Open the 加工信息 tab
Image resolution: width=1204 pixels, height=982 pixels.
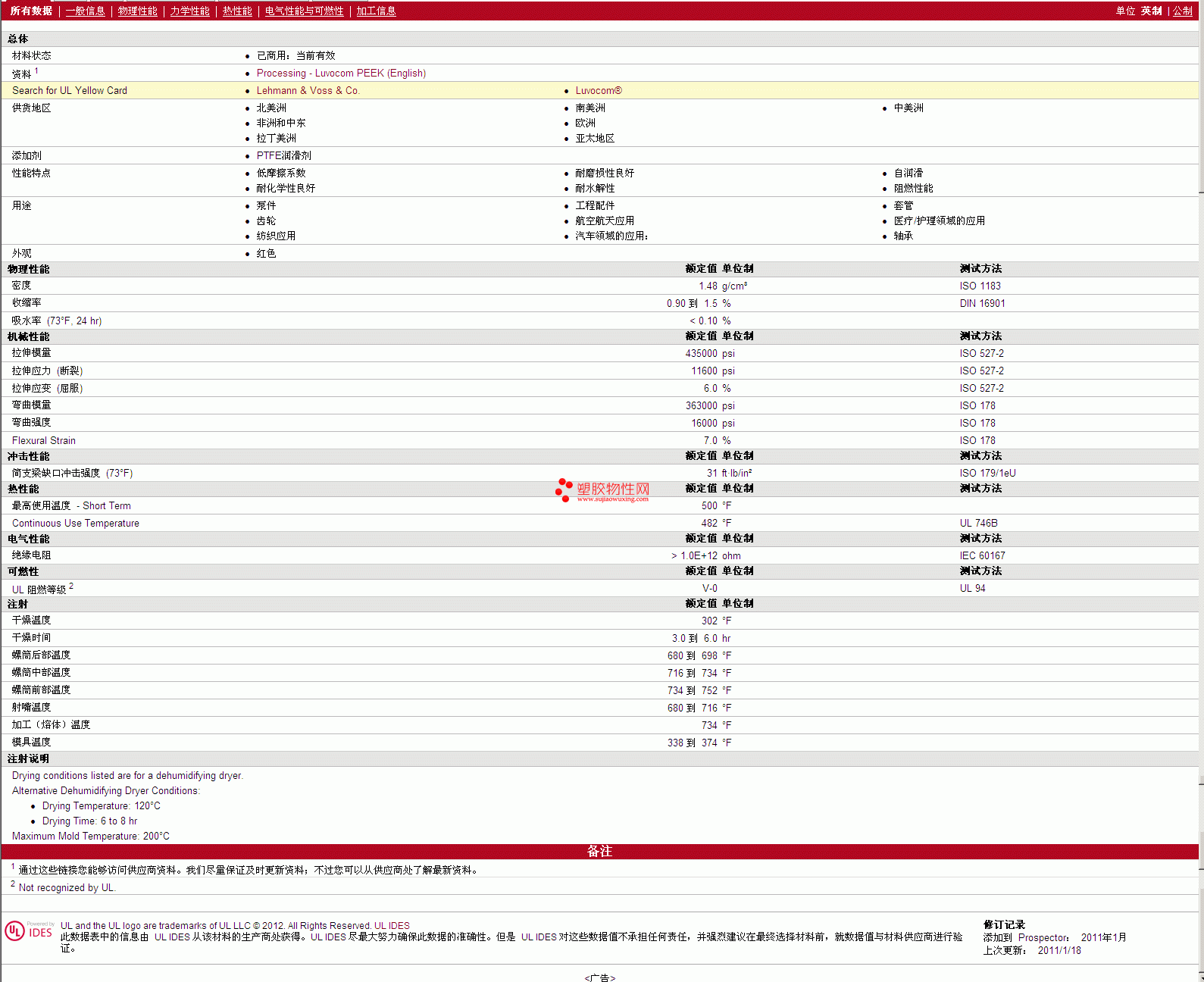click(376, 11)
